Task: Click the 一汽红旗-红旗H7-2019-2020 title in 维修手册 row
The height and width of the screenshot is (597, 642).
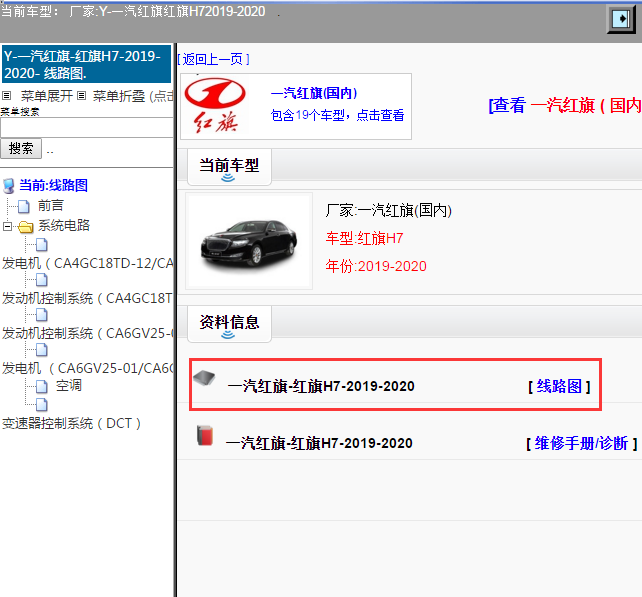Action: (319, 443)
